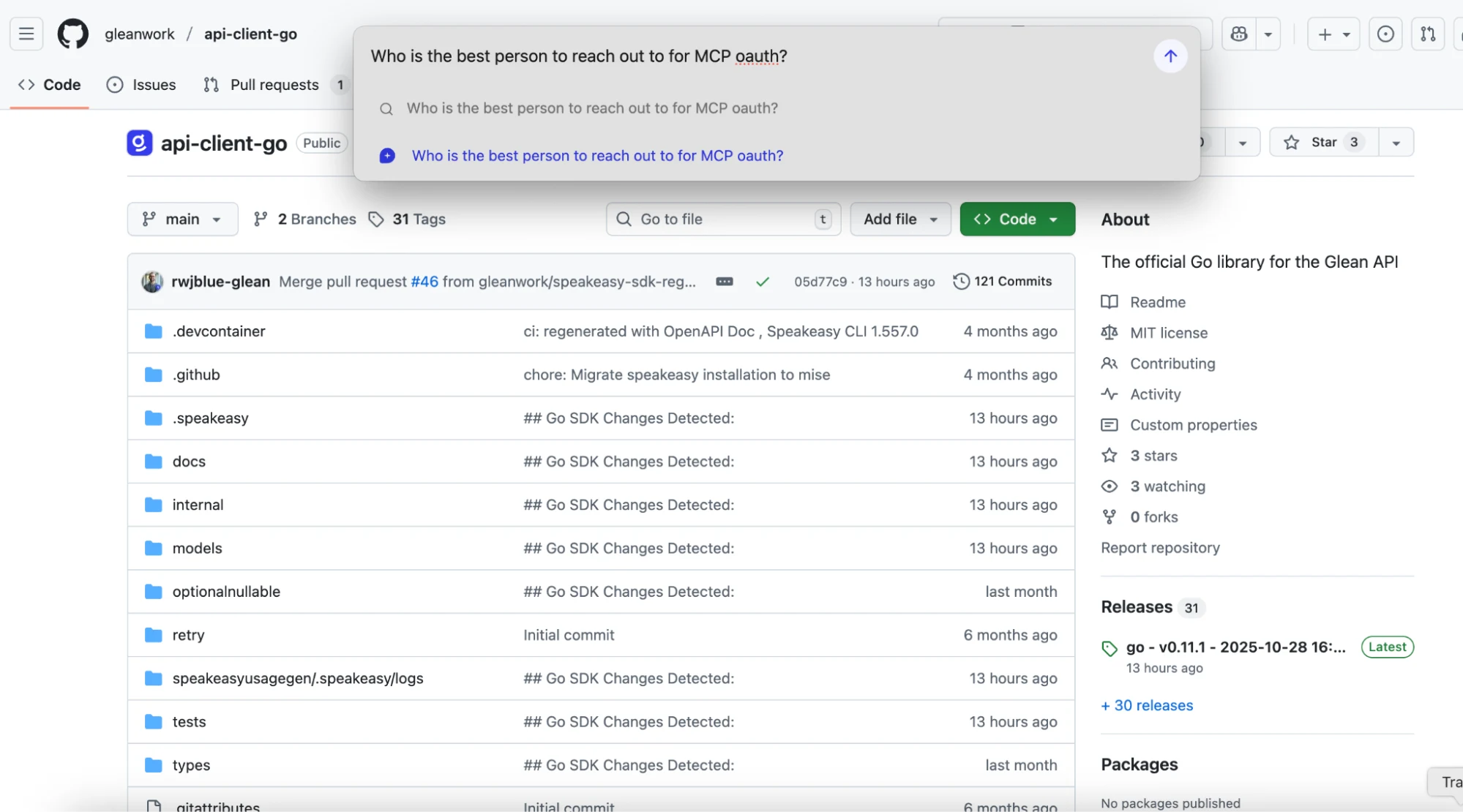Click the + 30 releases link

point(1147,705)
